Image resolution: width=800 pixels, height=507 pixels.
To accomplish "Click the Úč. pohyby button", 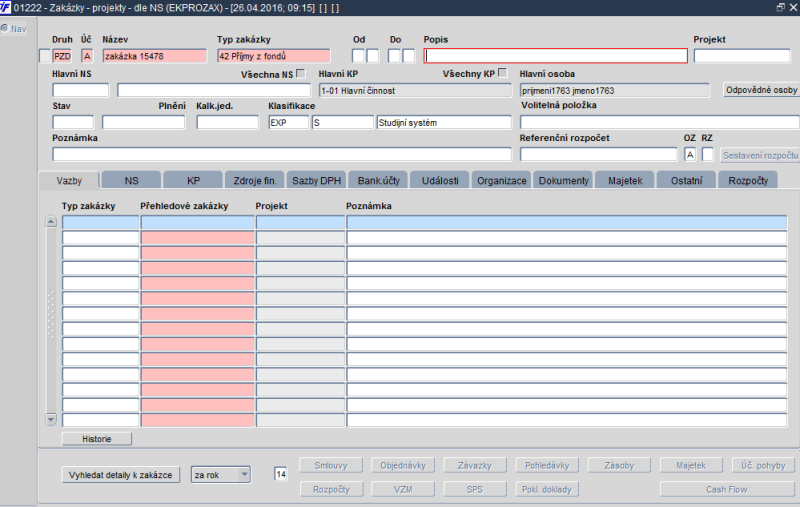I will [763, 465].
